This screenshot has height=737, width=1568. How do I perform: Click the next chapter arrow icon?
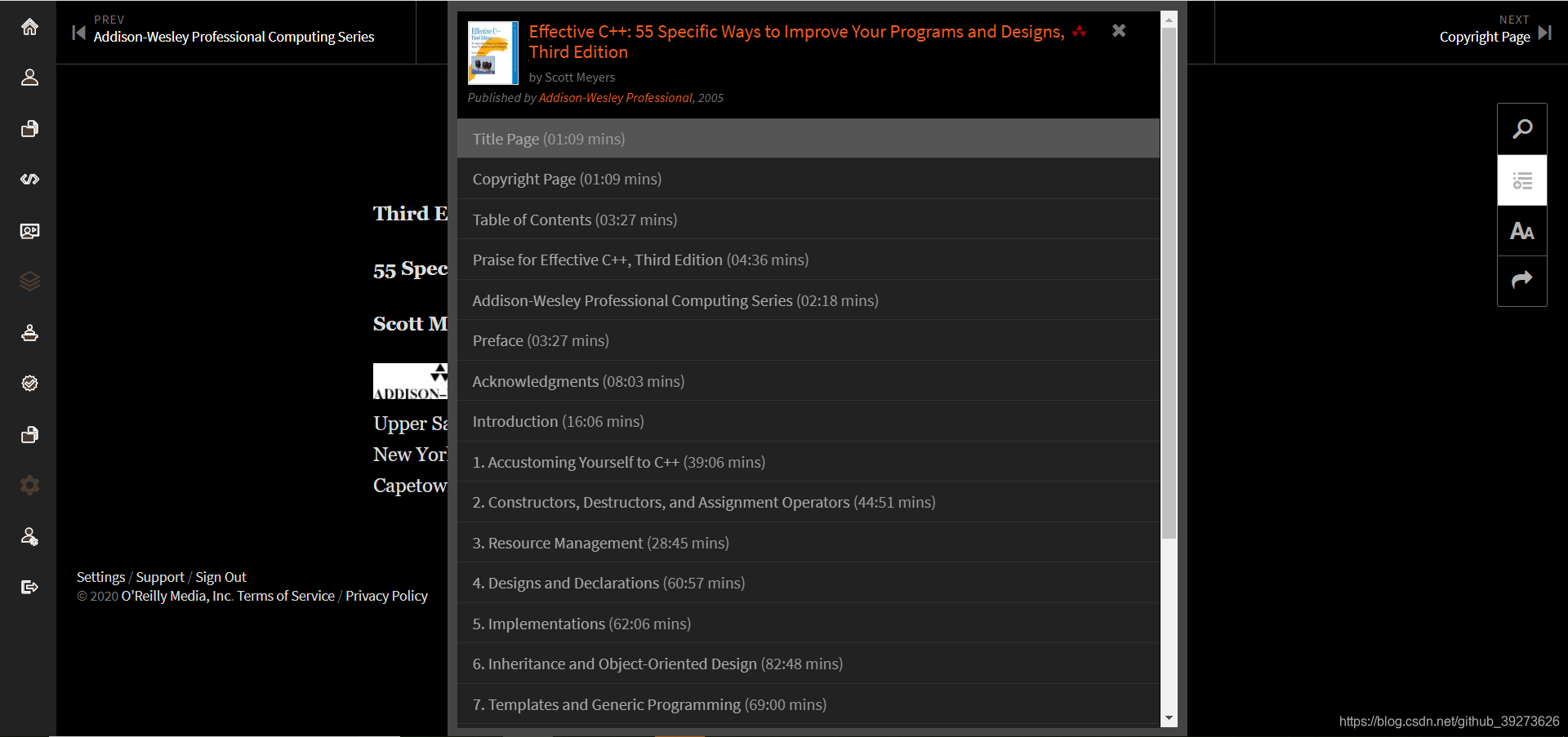point(1544,33)
